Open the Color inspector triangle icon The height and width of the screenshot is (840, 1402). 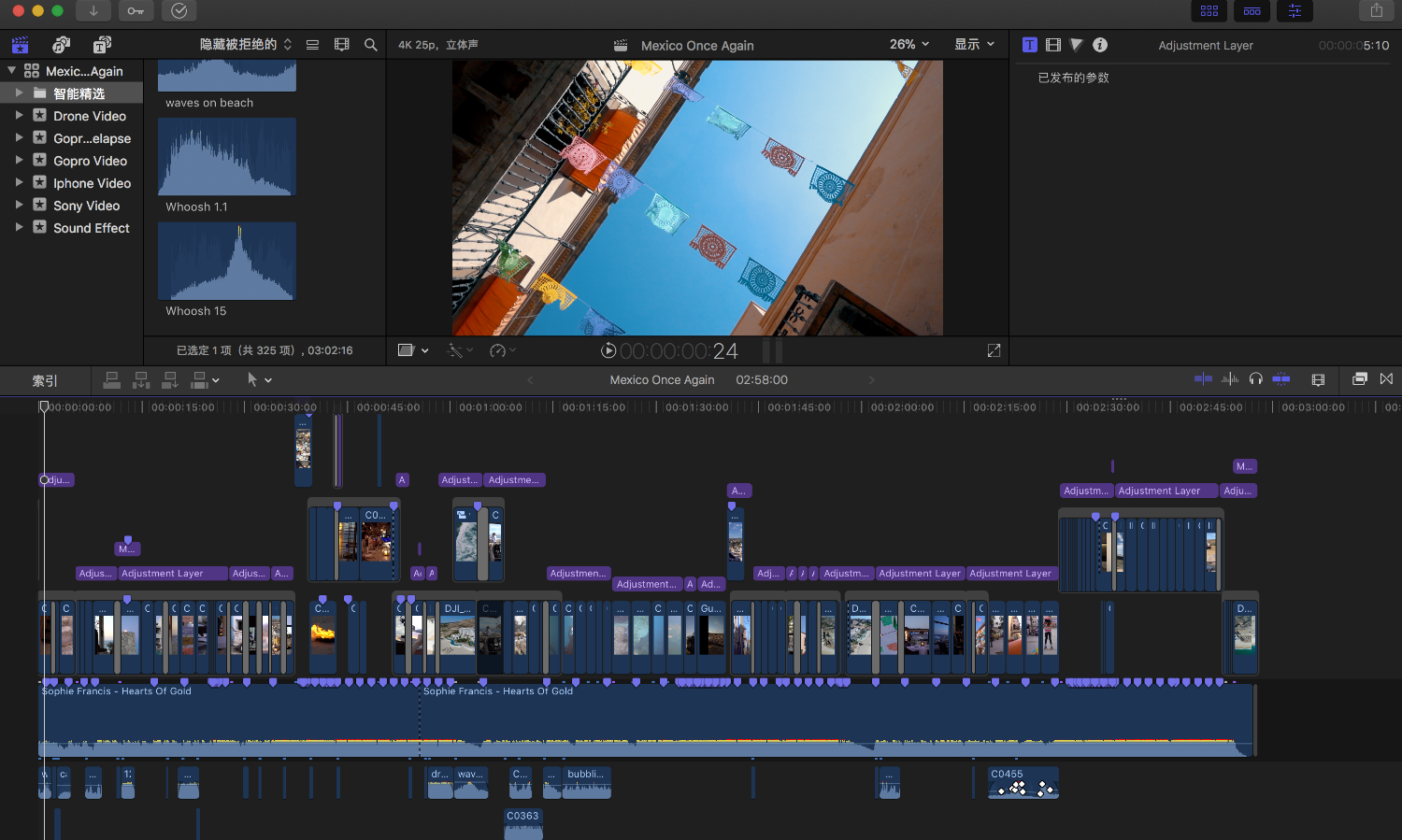1077,45
